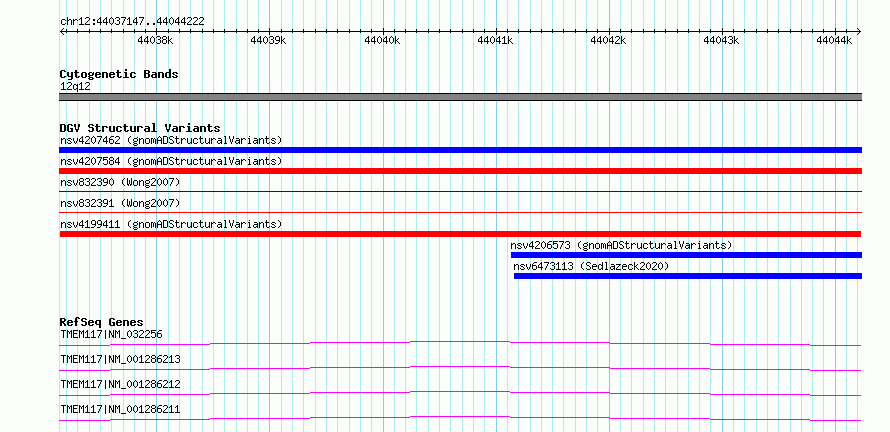This screenshot has height=432, width=890.
Task: Click the 44044k ruler tick label
Action: pos(834,40)
